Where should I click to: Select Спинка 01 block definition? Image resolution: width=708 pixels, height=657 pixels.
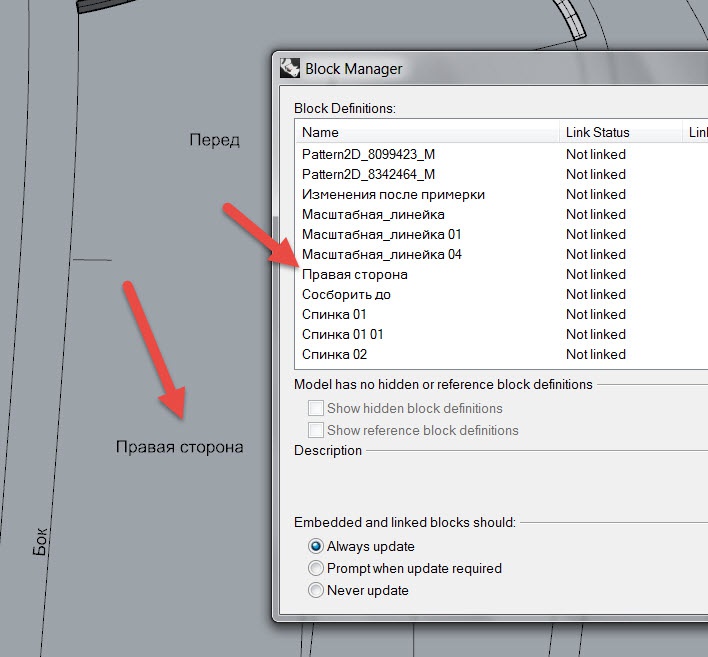(x=334, y=314)
